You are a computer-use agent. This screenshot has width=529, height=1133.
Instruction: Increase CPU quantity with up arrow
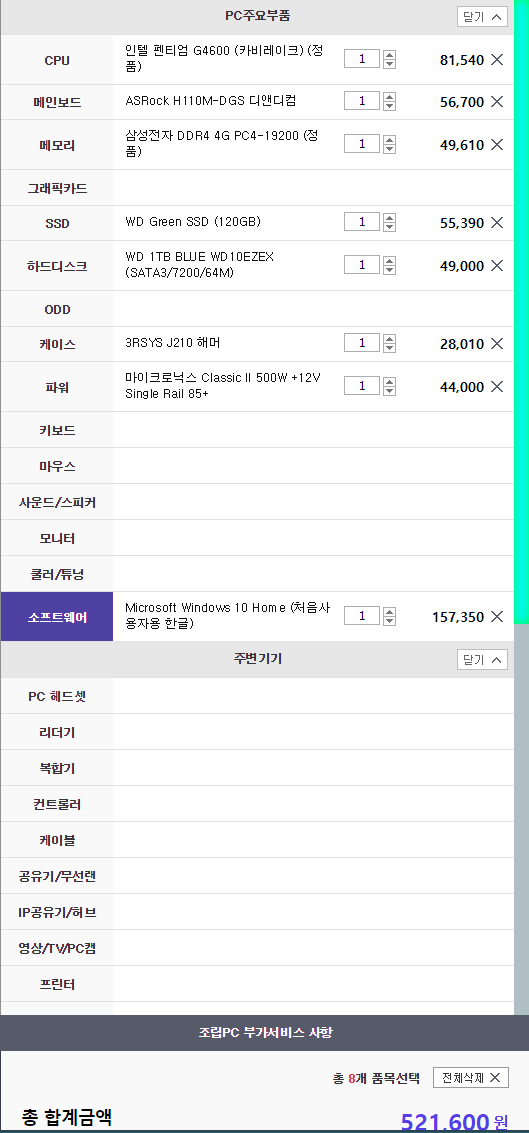pos(390,55)
